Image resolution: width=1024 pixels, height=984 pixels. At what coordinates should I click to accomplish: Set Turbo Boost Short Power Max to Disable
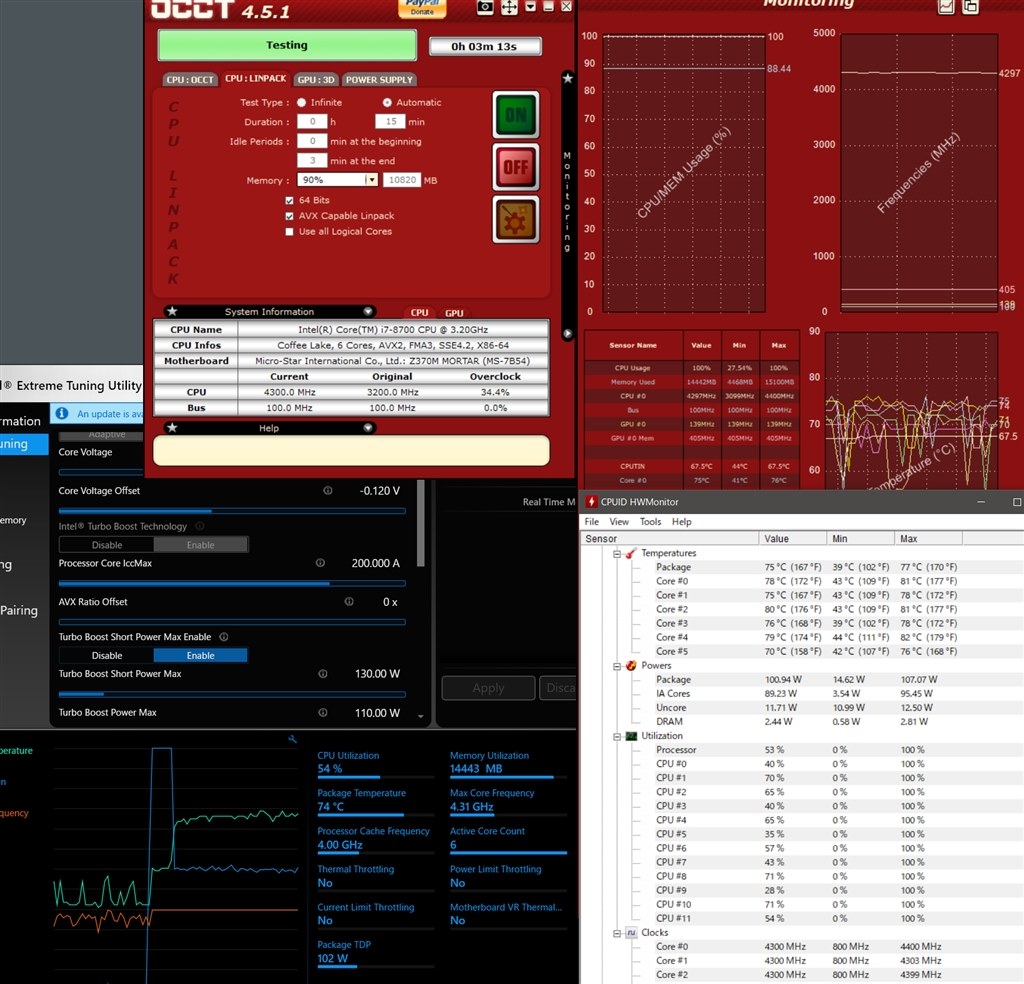tap(106, 655)
